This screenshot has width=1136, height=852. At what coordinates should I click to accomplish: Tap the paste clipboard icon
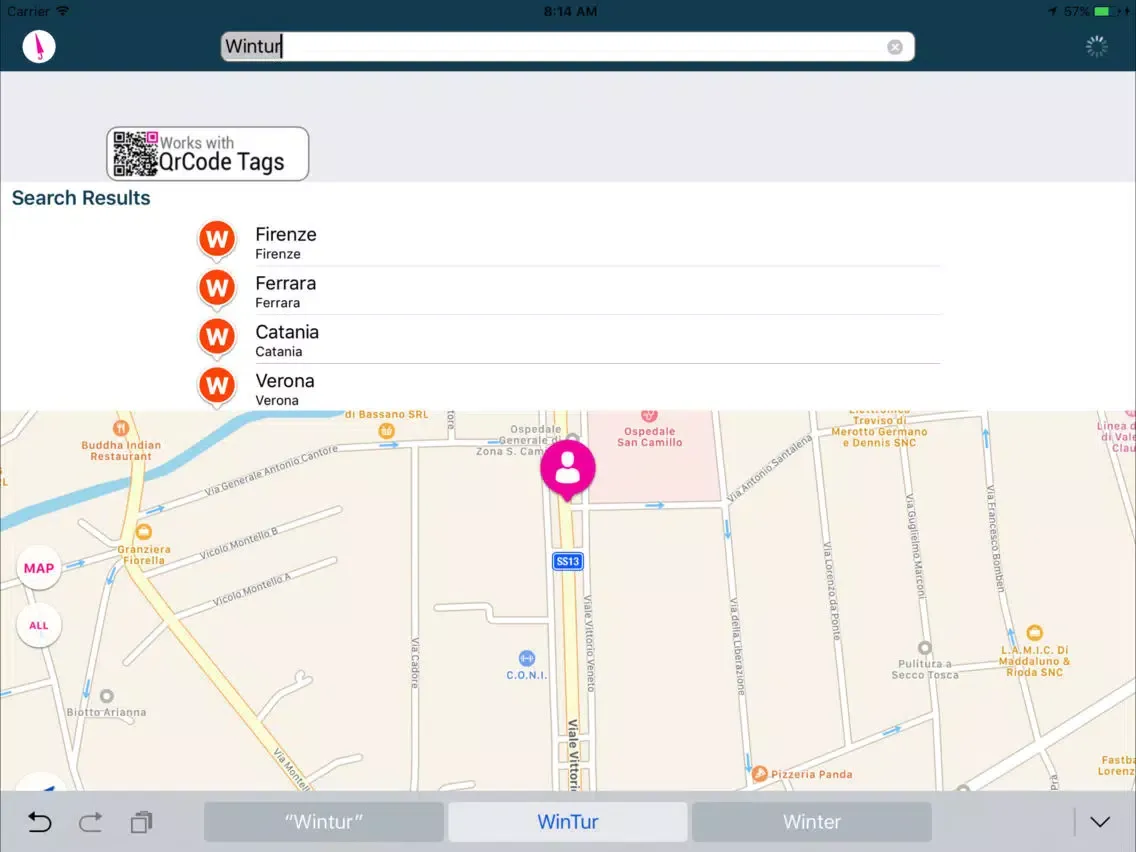pyautogui.click(x=141, y=822)
